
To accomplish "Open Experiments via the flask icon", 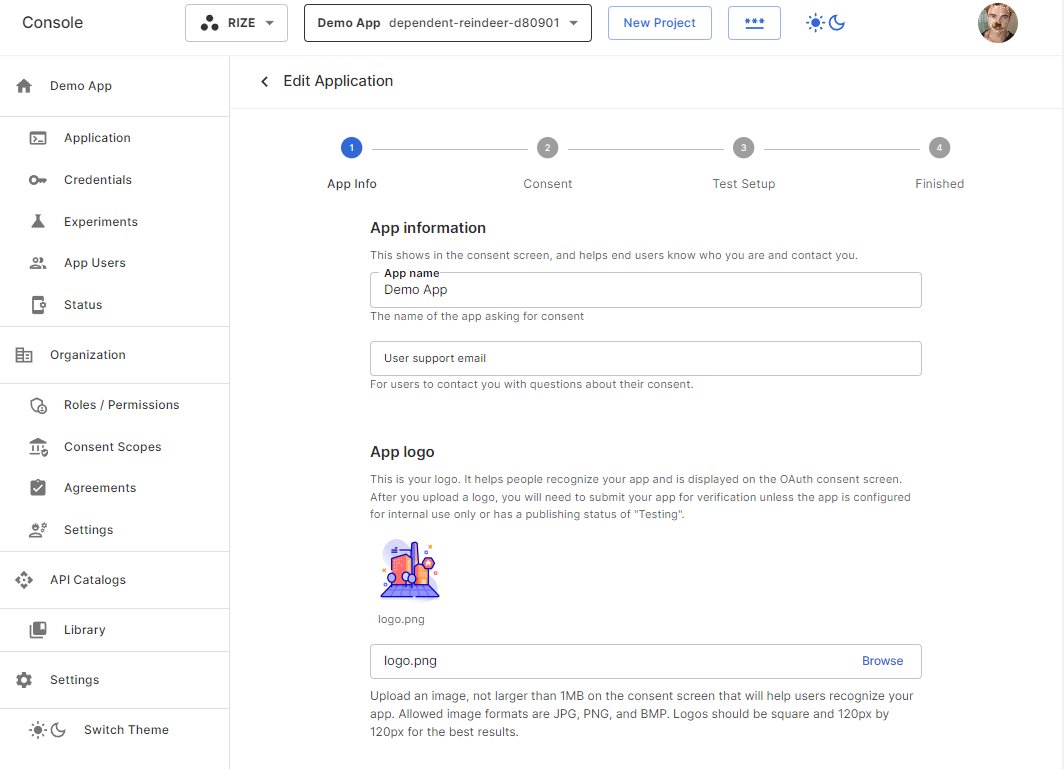I will [x=38, y=222].
